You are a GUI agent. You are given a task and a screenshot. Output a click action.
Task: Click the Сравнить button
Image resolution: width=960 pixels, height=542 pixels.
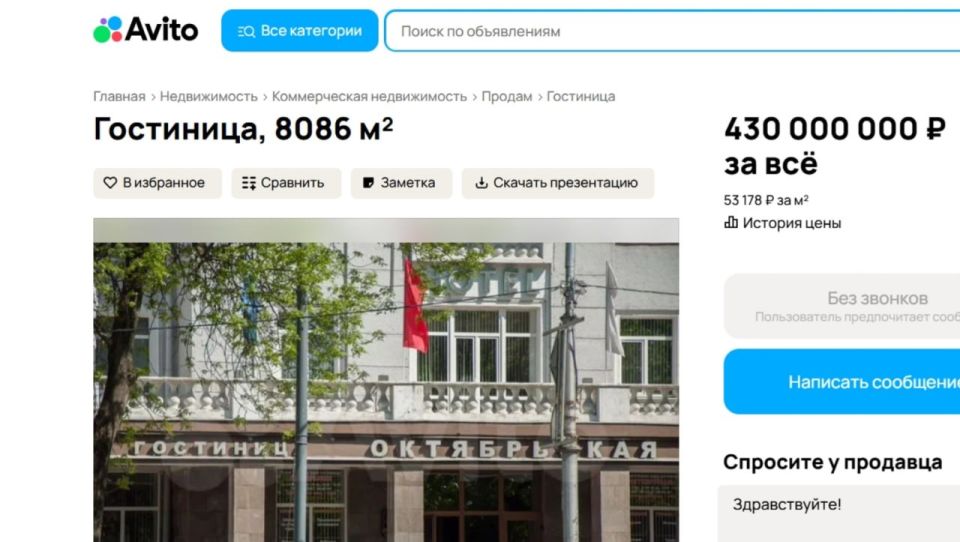pos(286,183)
